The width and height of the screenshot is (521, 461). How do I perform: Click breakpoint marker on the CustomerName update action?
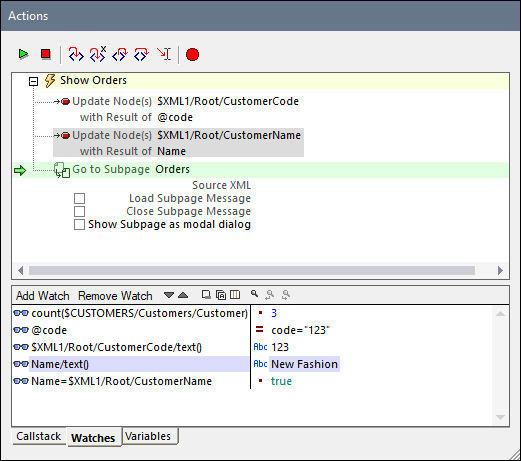coord(66,135)
